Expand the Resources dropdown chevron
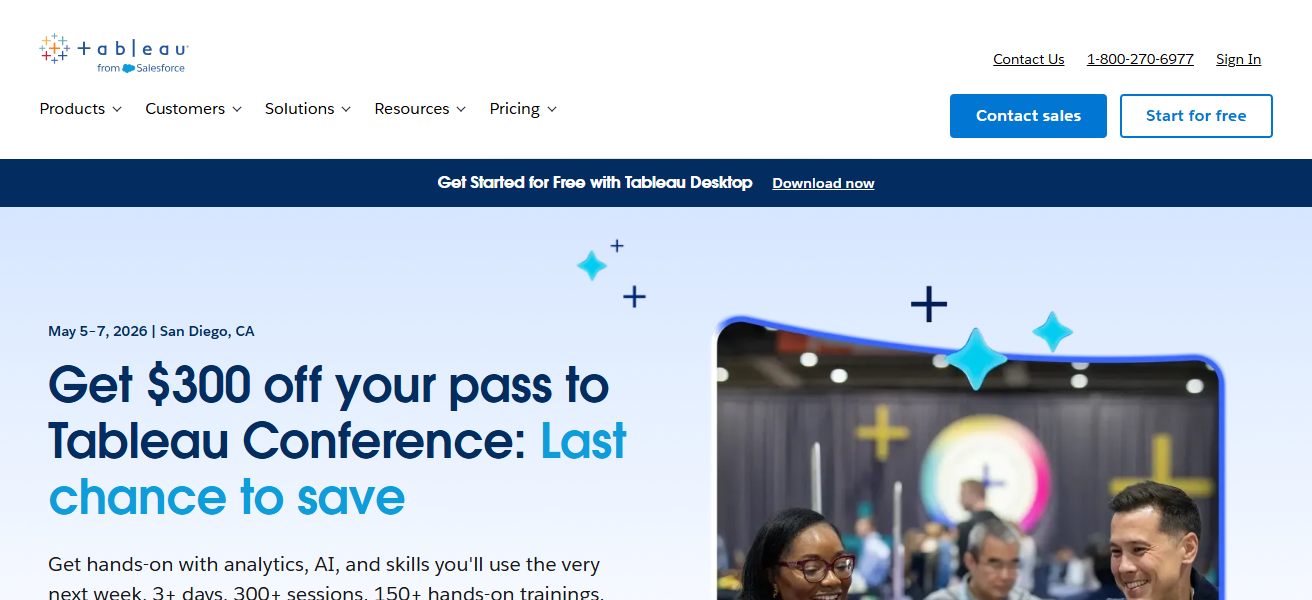This screenshot has width=1312, height=600. click(461, 109)
